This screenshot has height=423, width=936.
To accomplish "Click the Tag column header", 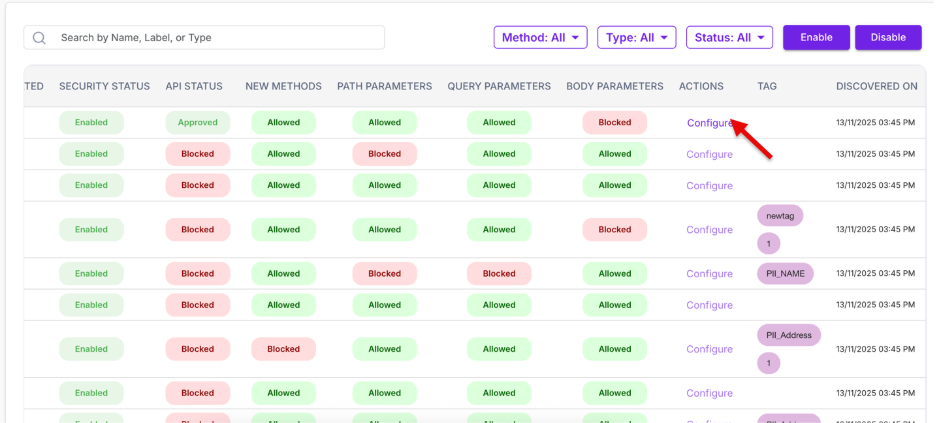I will [x=767, y=86].
